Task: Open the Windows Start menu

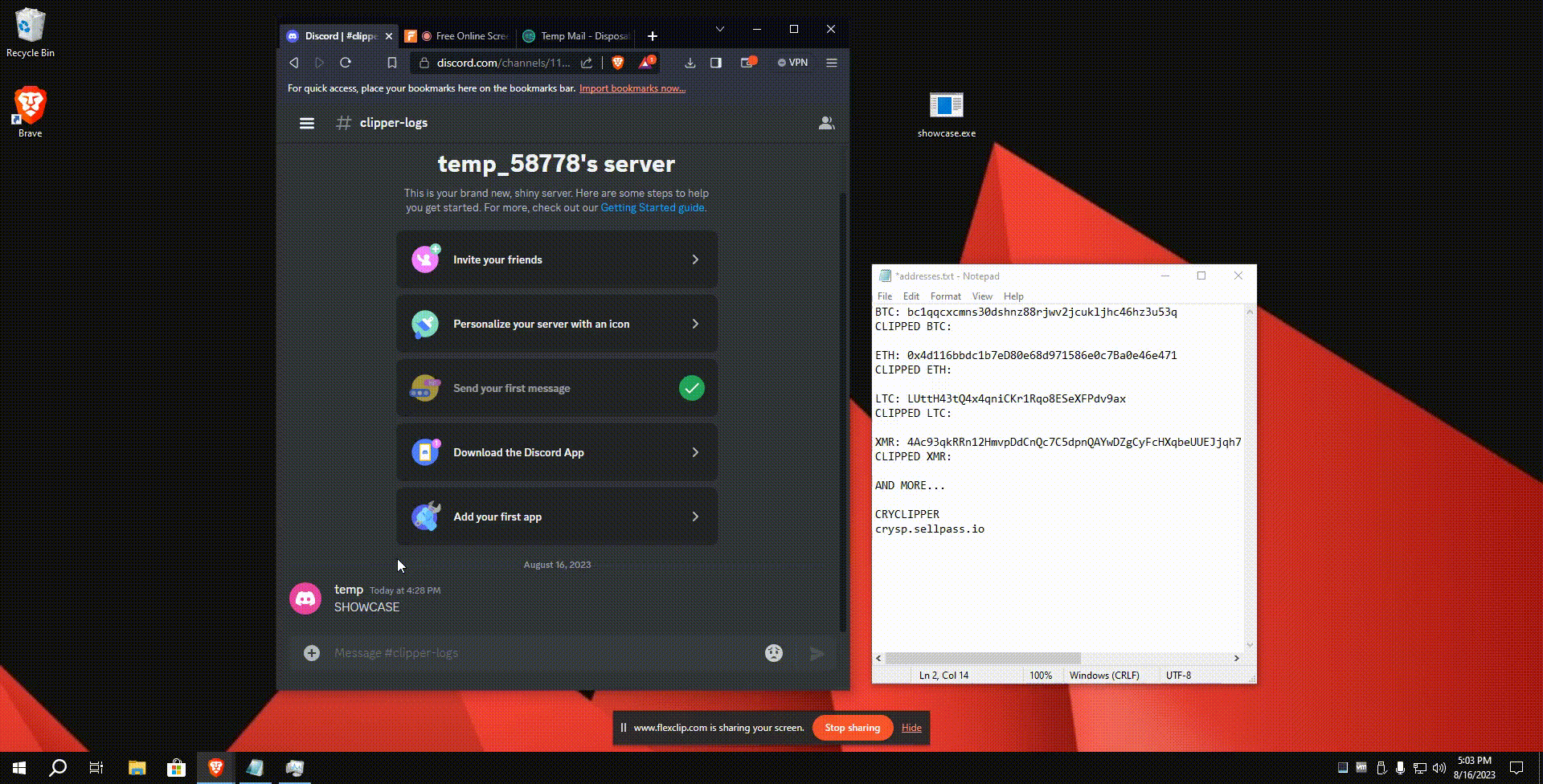Action: click(19, 768)
